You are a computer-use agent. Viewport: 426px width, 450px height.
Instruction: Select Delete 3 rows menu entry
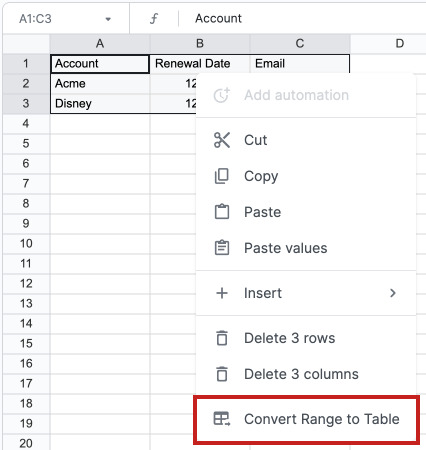(306, 338)
